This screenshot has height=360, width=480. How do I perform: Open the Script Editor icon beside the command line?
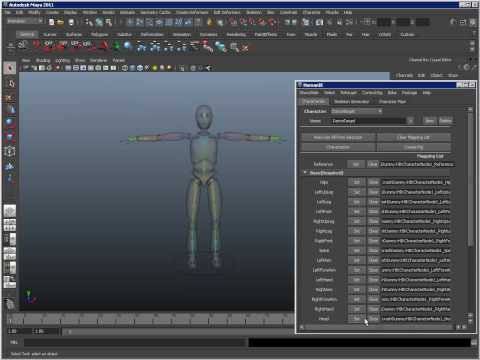(474, 342)
